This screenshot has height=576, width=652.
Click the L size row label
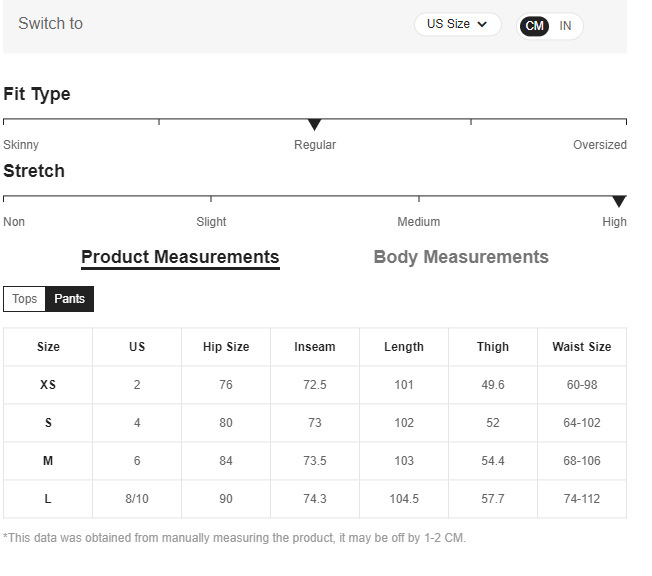48,499
